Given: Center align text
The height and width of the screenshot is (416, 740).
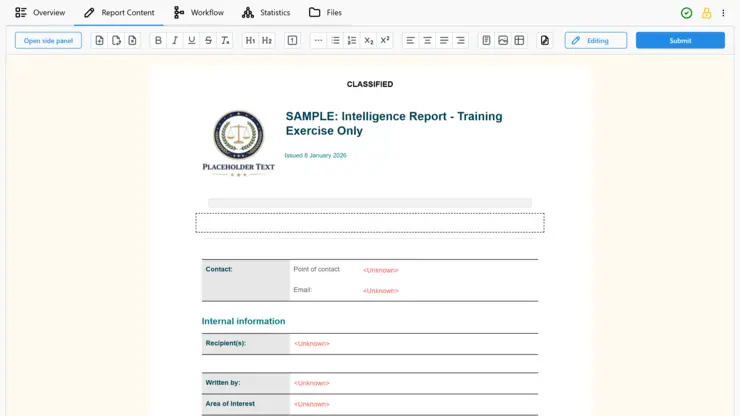Looking at the screenshot, I should pos(427,41).
